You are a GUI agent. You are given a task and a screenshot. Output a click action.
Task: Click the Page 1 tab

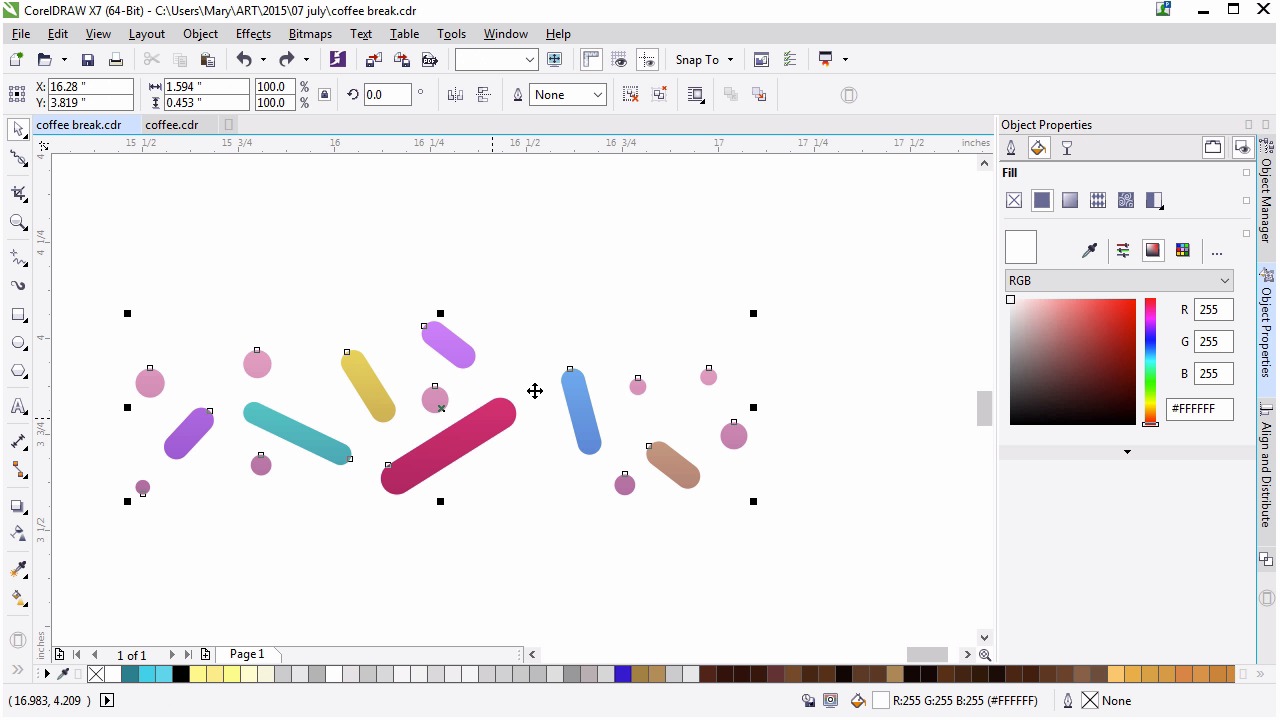pos(247,654)
